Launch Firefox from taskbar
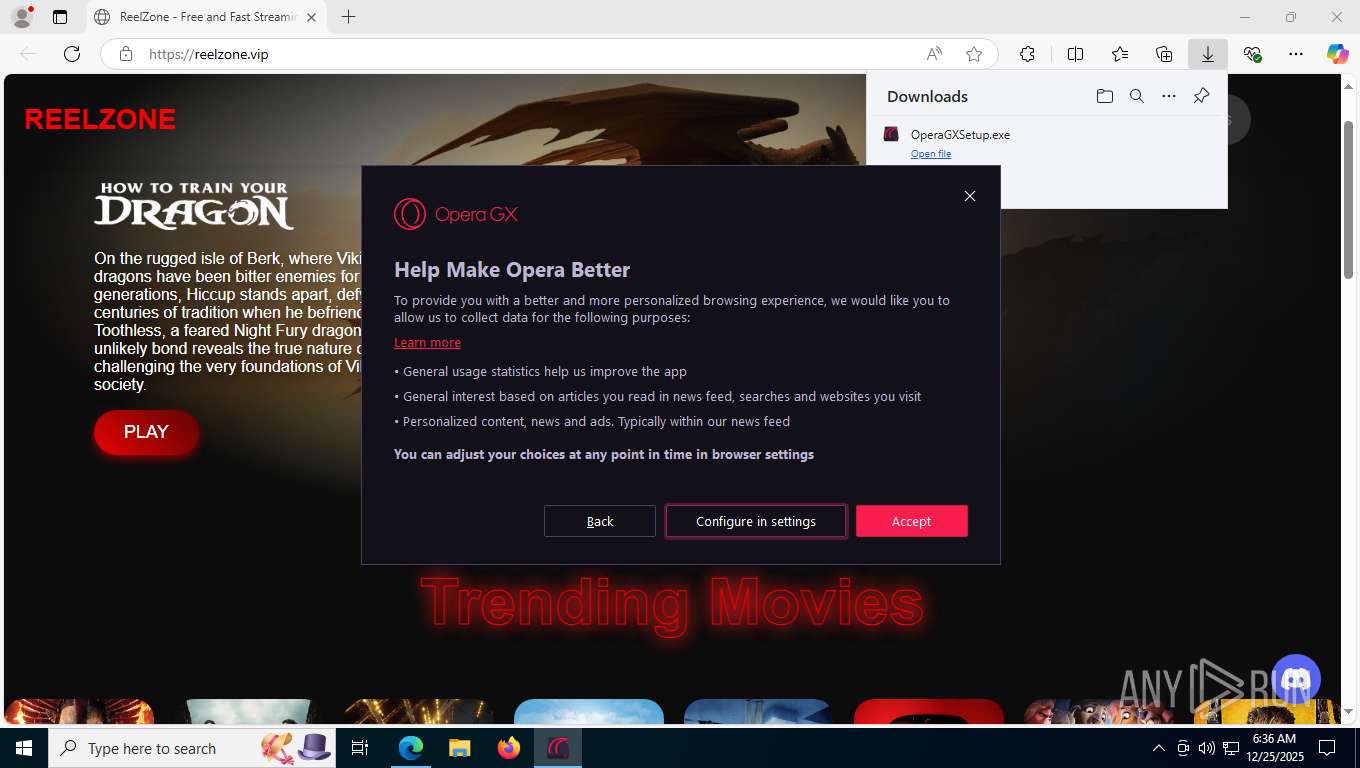This screenshot has width=1360, height=768. coord(509,748)
